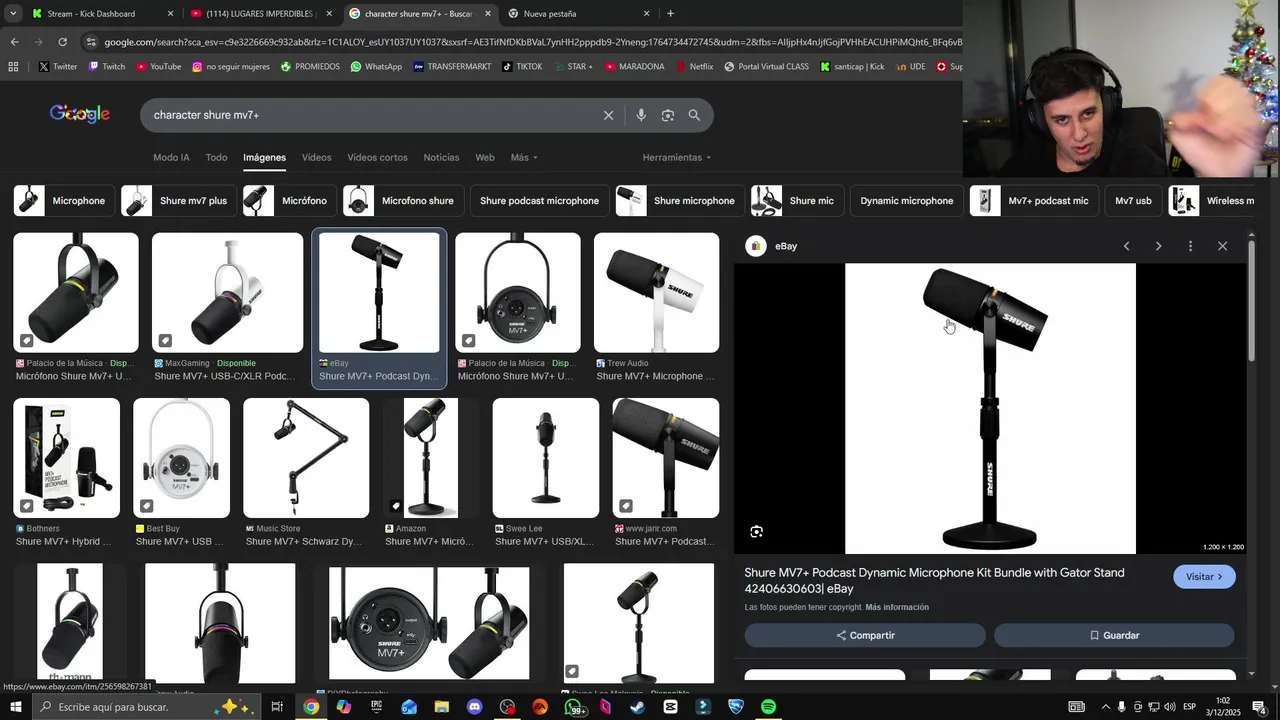Go to previous image in preview panel
1280x720 pixels.
(x=1126, y=246)
